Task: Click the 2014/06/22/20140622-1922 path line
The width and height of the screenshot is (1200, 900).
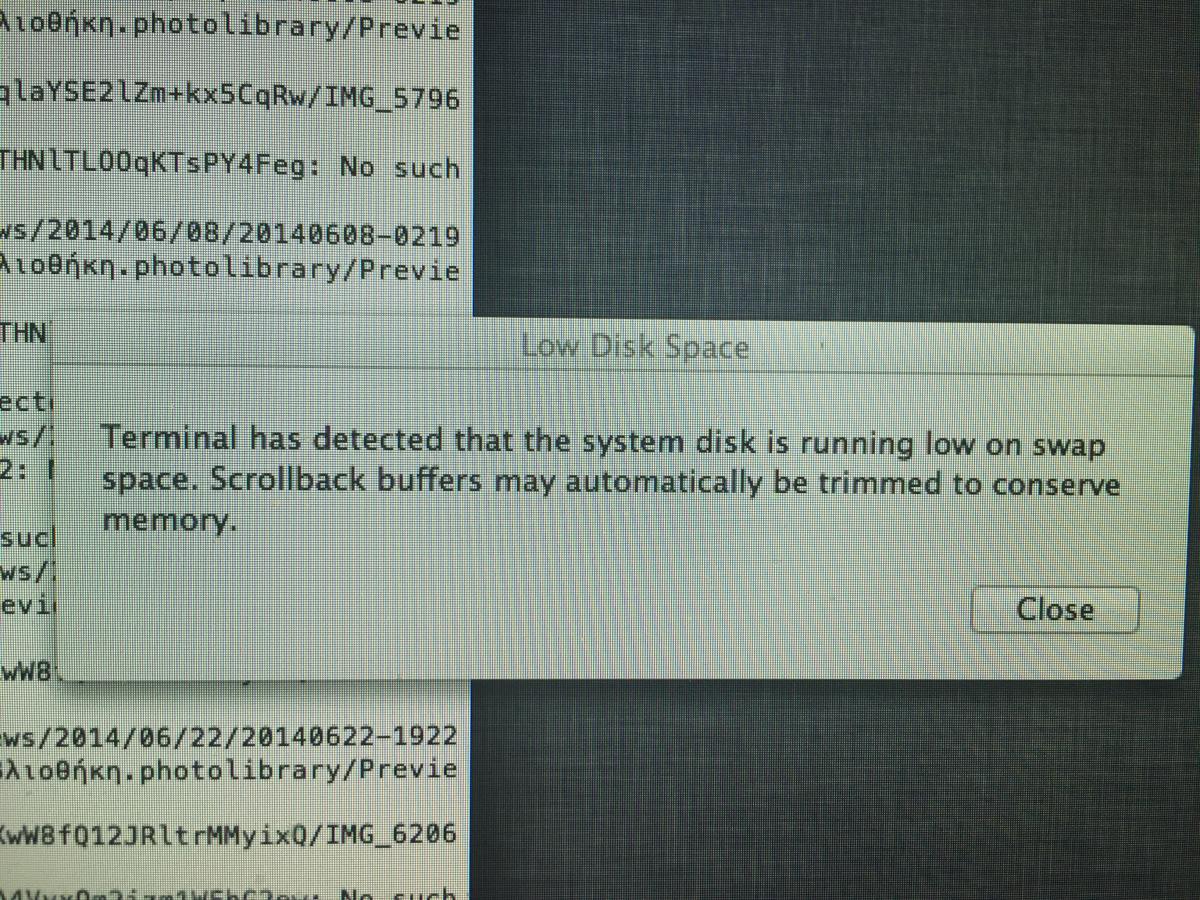Action: pyautogui.click(x=230, y=736)
